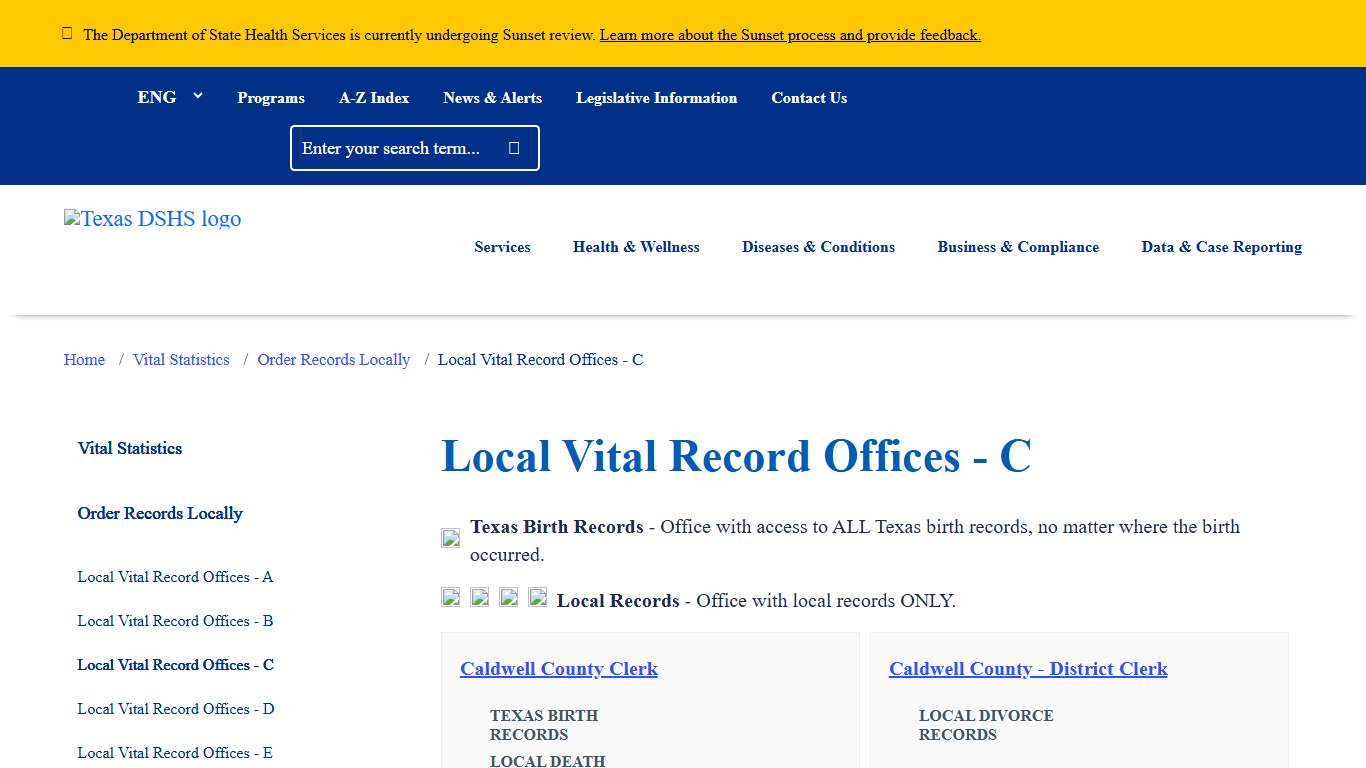The height and width of the screenshot is (768, 1366).
Task: Click the second Local Records image icon
Action: [479, 597]
